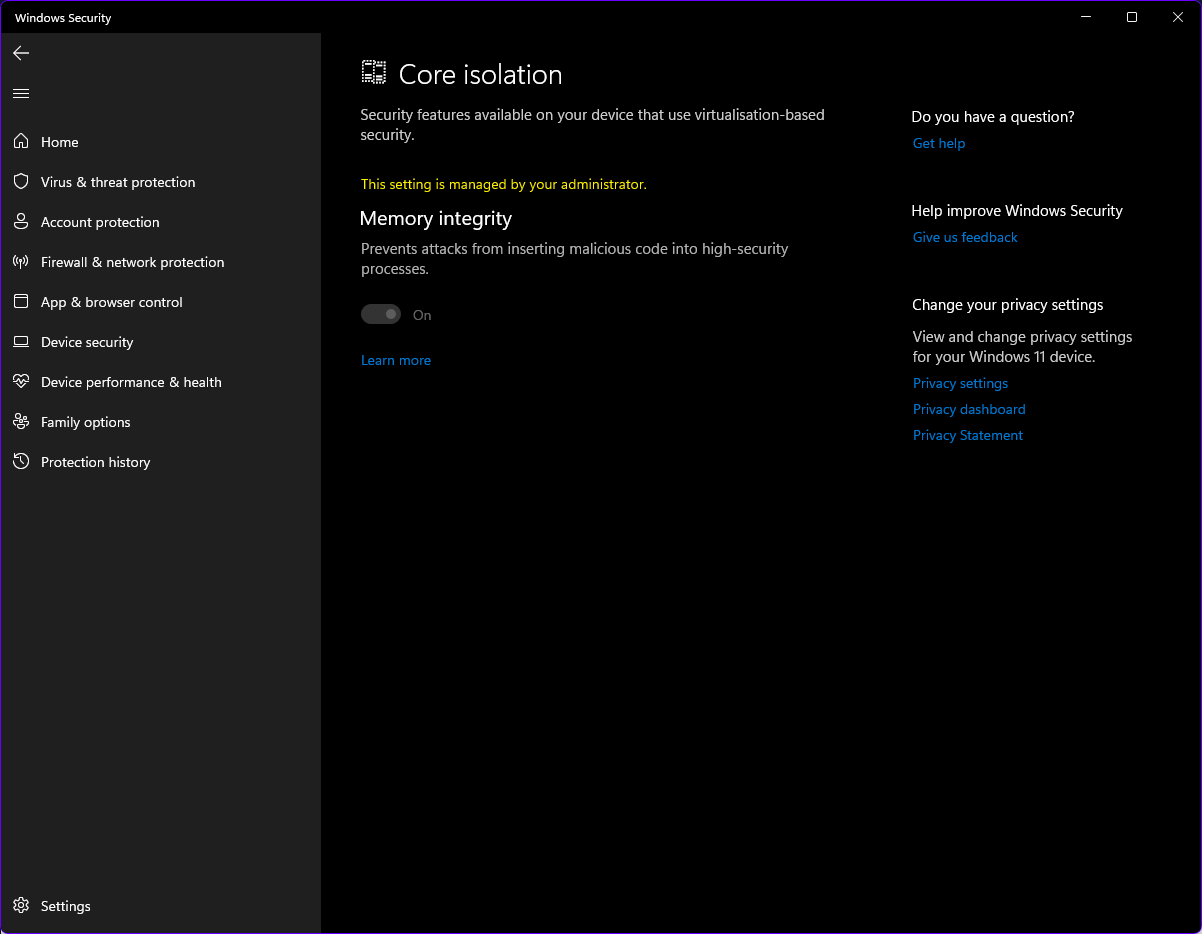
Task: View the Privacy dashboard
Action: [968, 409]
